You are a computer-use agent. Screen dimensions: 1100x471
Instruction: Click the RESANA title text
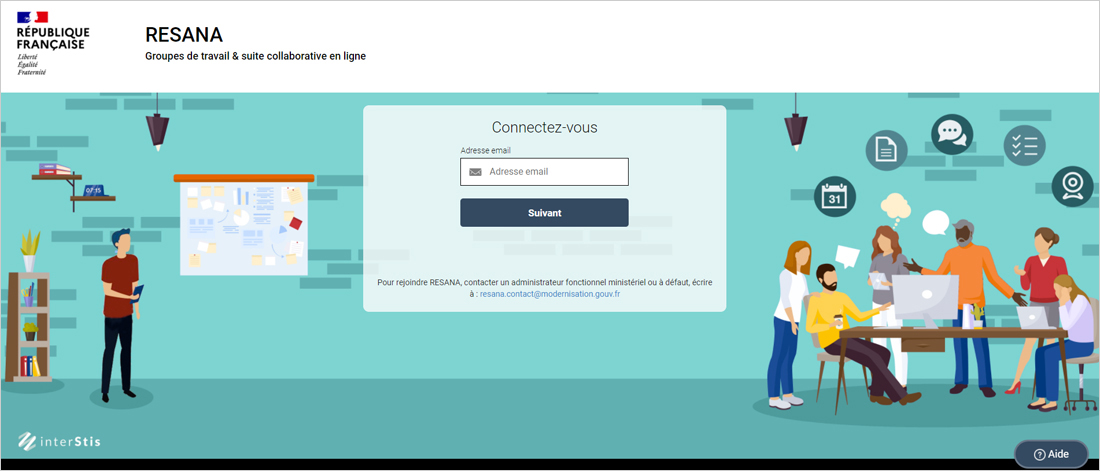pos(184,34)
